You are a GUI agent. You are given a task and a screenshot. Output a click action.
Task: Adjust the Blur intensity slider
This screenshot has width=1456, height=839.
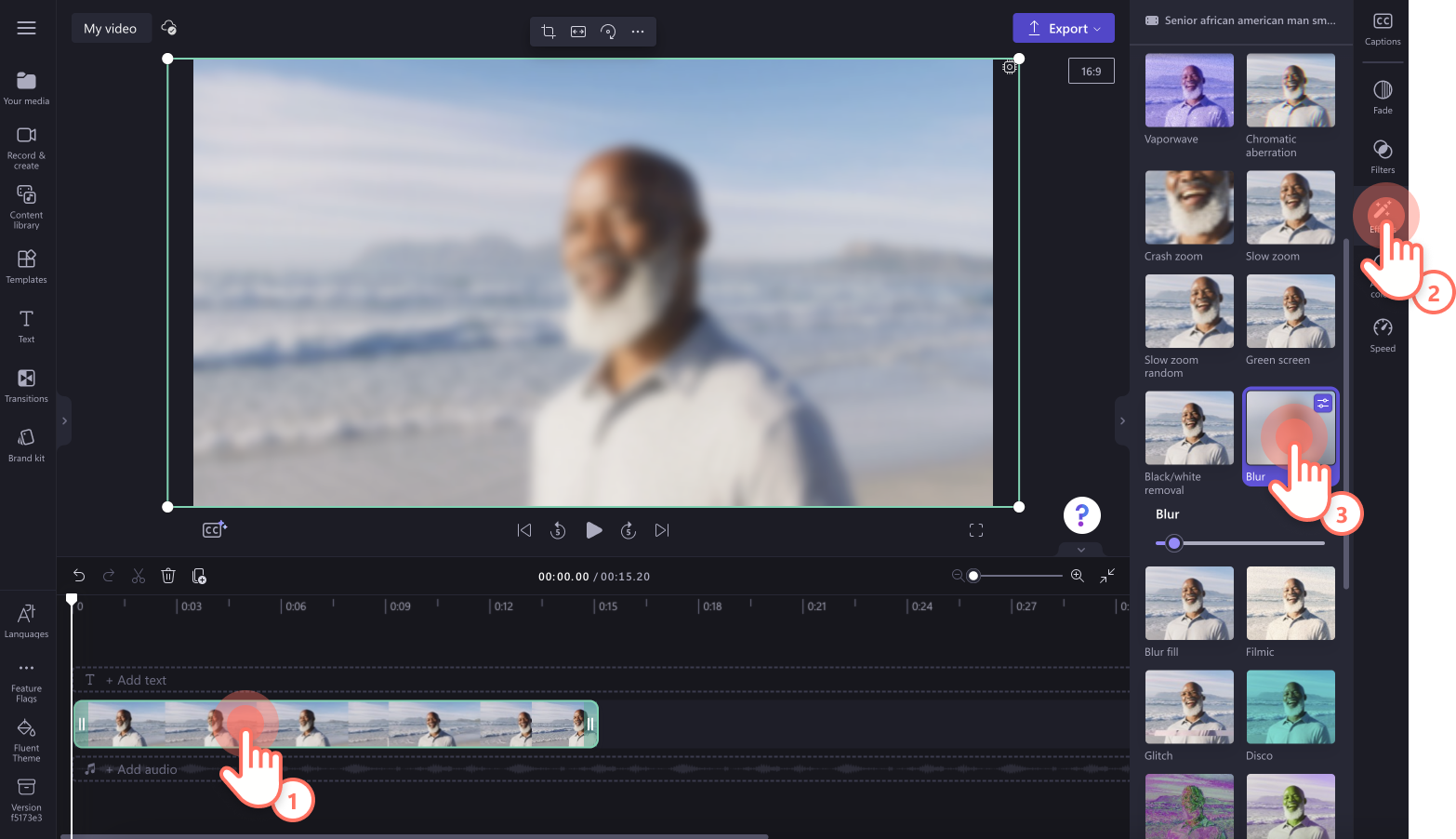pos(1240,543)
